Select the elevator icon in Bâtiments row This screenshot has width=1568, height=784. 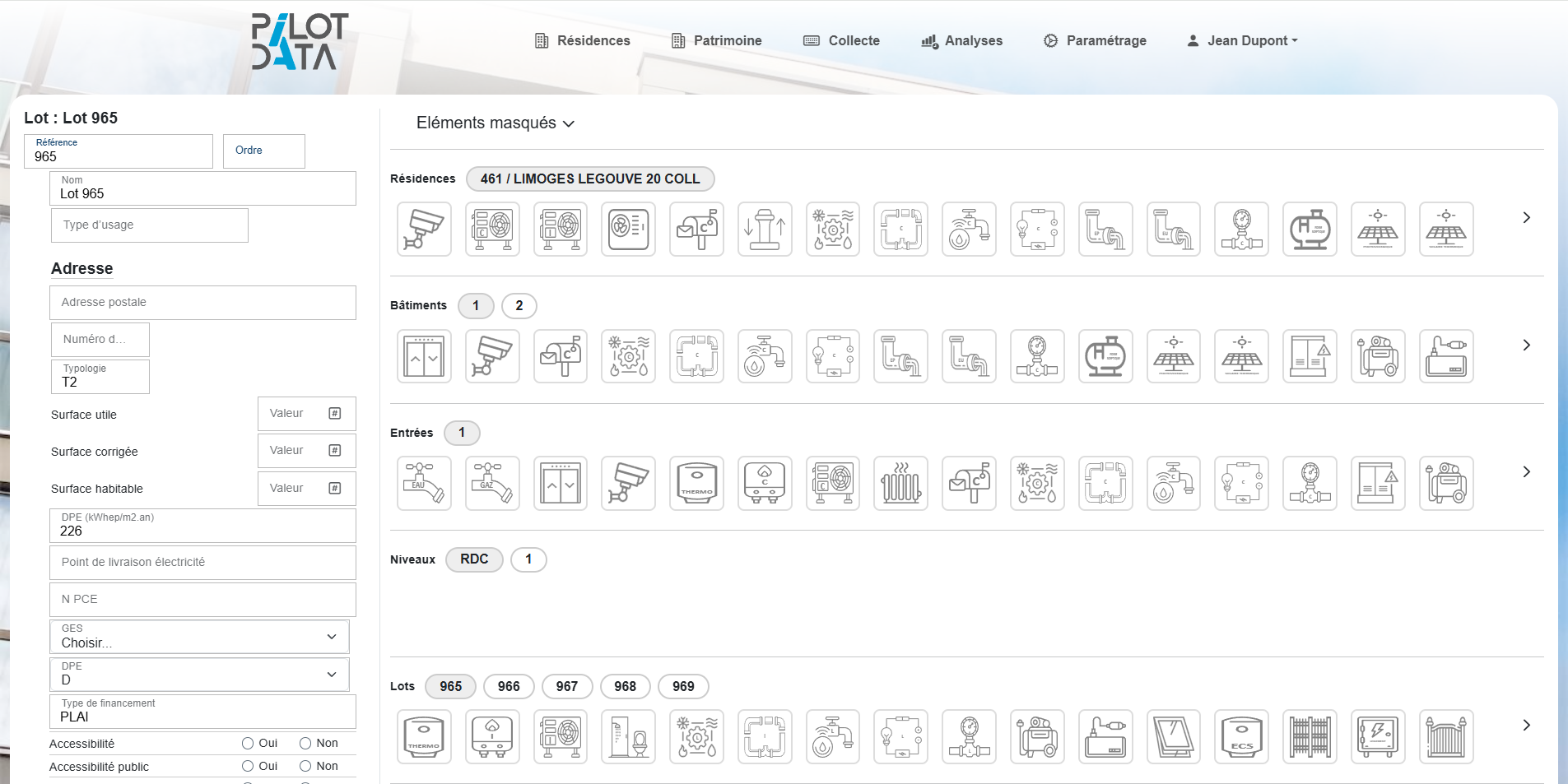[x=424, y=356]
